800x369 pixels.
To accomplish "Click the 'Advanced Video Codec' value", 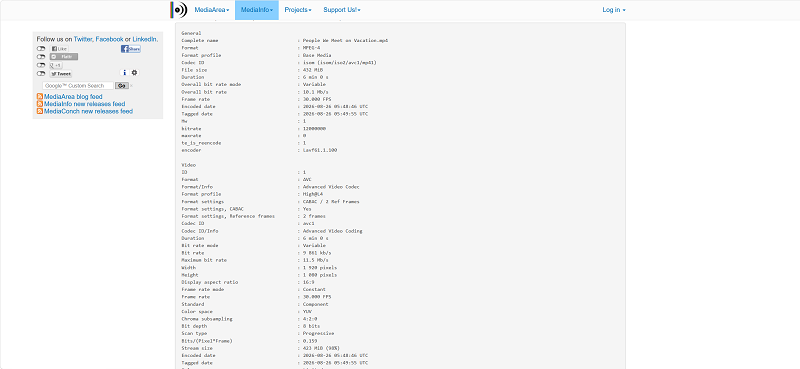I will coord(331,187).
